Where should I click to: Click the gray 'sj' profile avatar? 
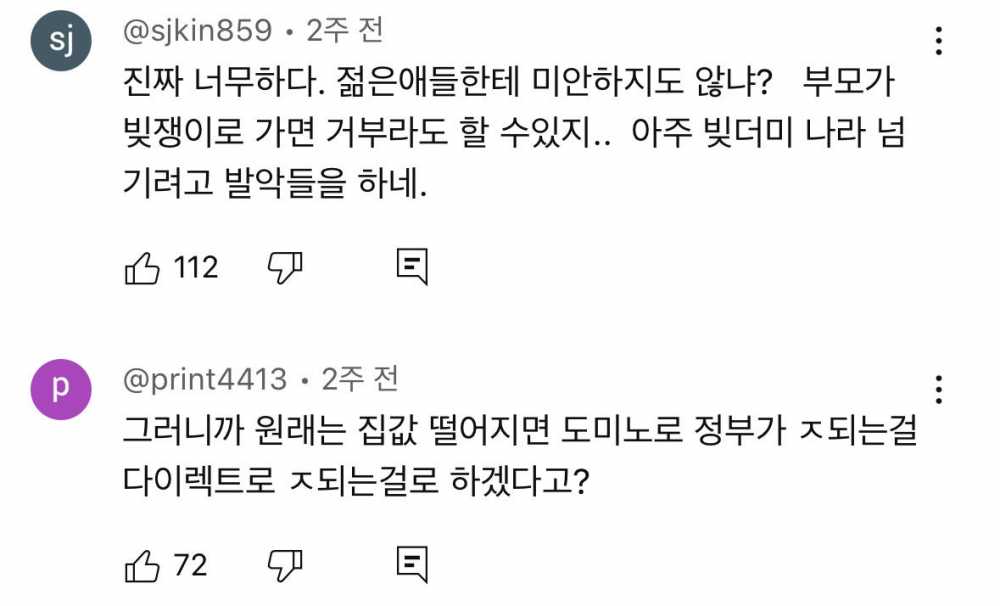click(x=62, y=45)
